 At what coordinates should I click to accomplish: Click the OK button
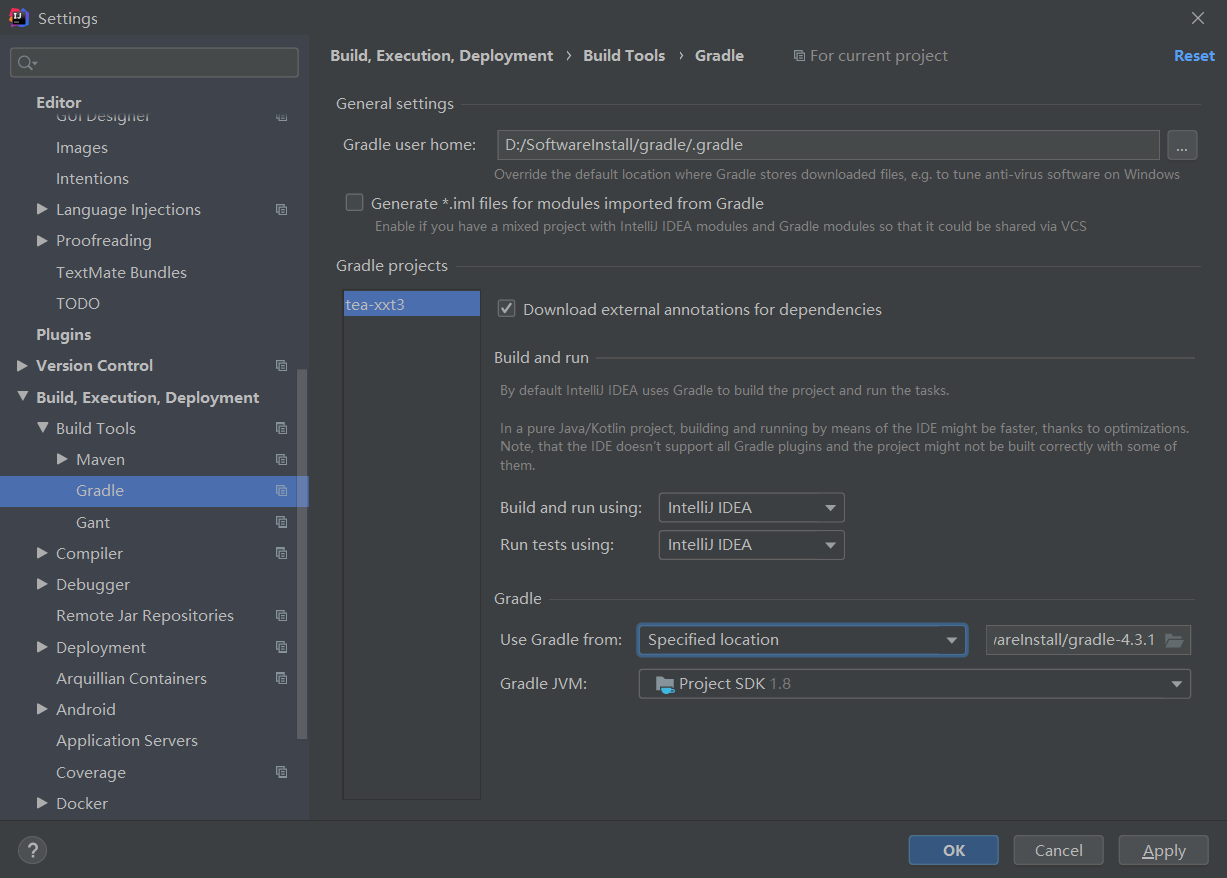954,850
